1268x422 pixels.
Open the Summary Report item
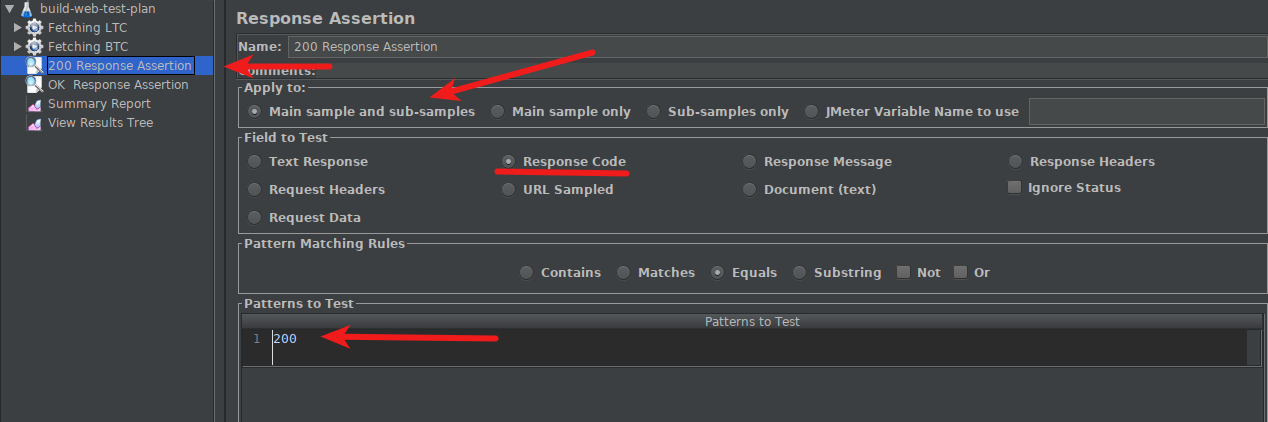tap(99, 104)
